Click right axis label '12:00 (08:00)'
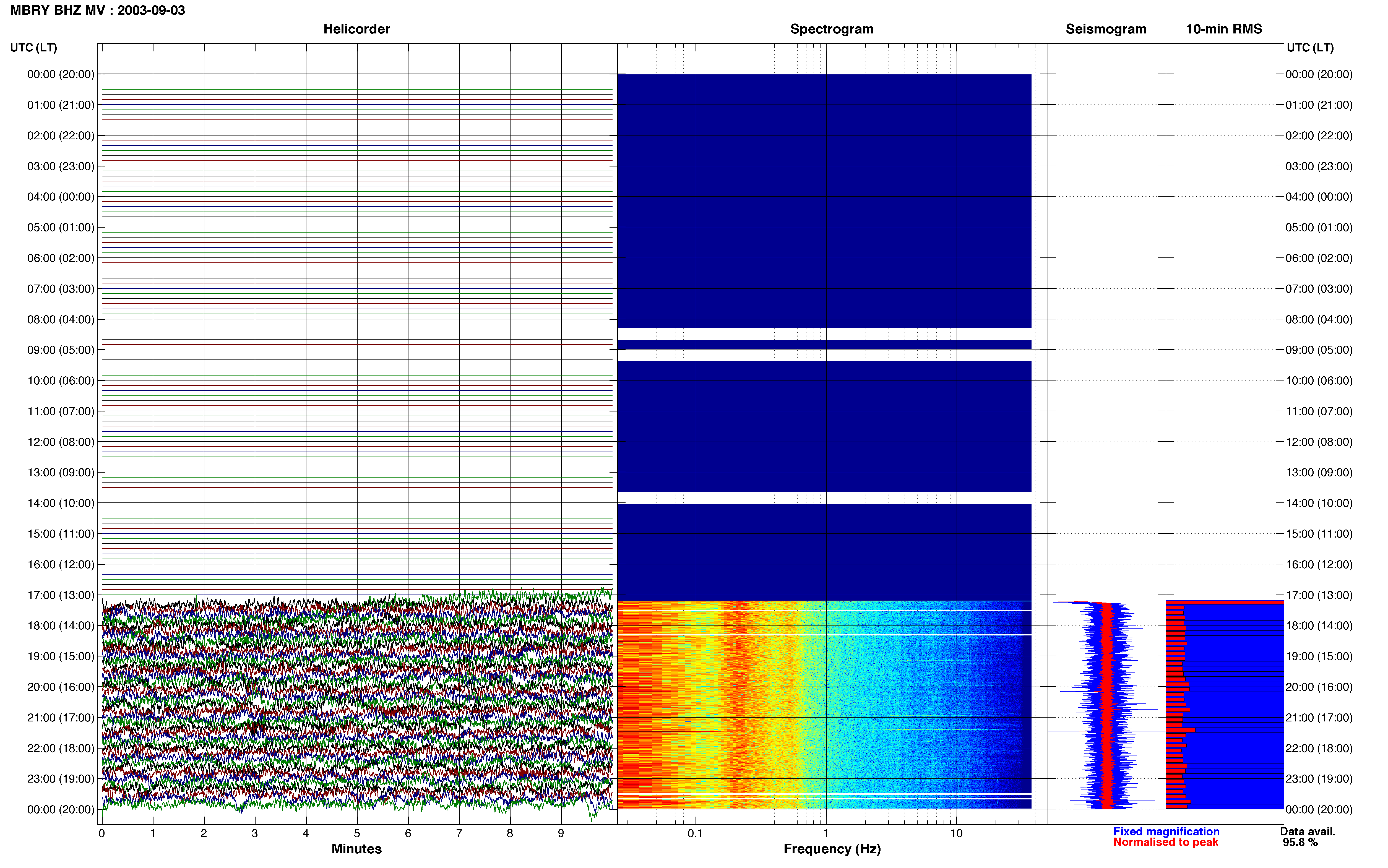Image resolution: width=1388 pixels, height=868 pixels. (x=1319, y=442)
